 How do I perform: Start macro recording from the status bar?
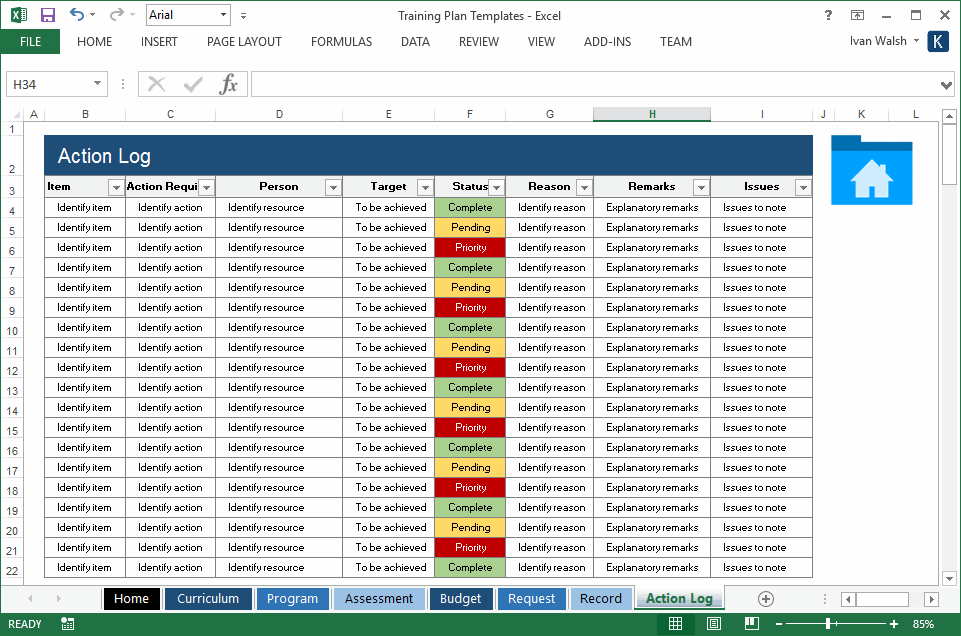coord(67,623)
